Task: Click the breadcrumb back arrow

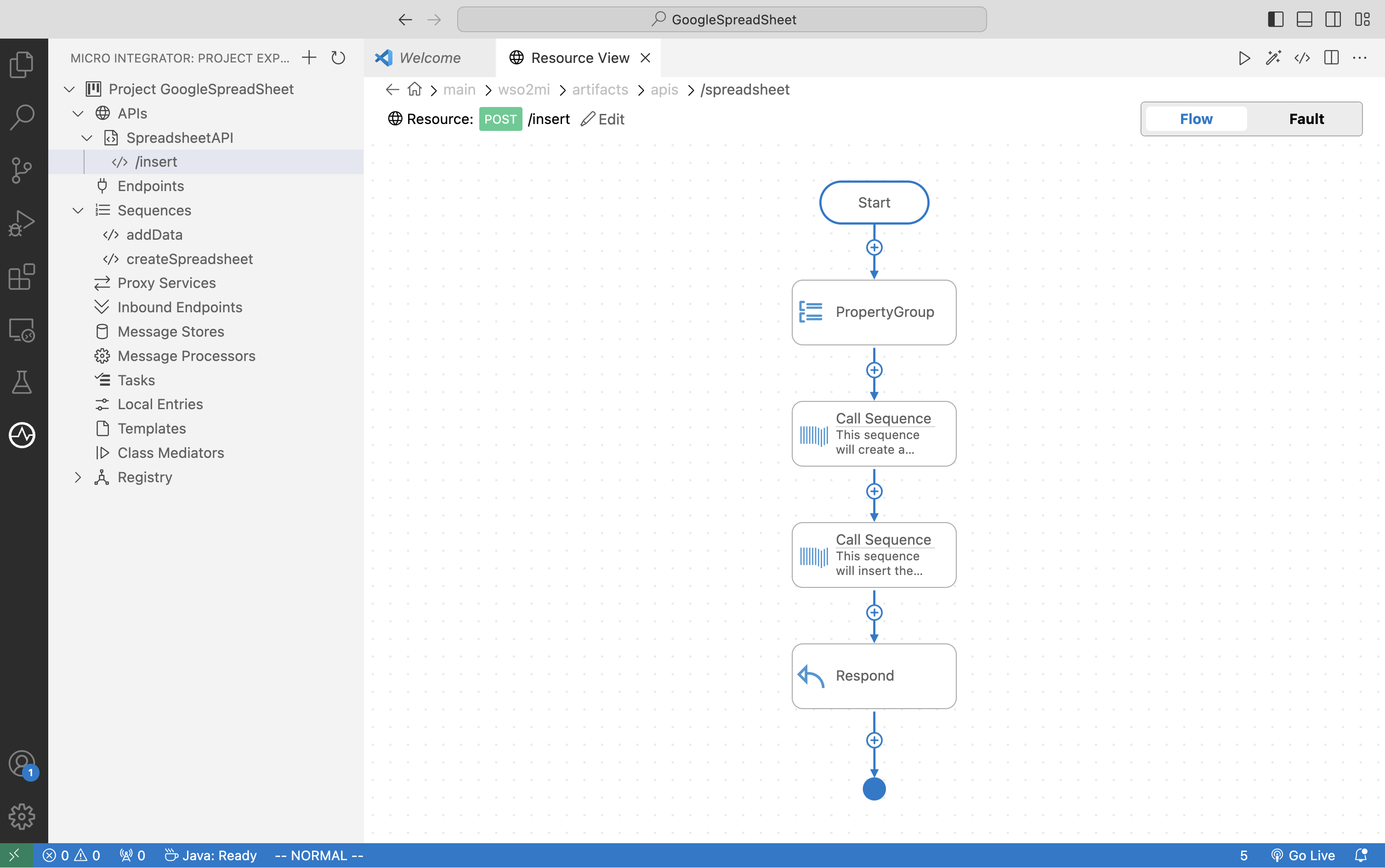Action: [x=392, y=90]
